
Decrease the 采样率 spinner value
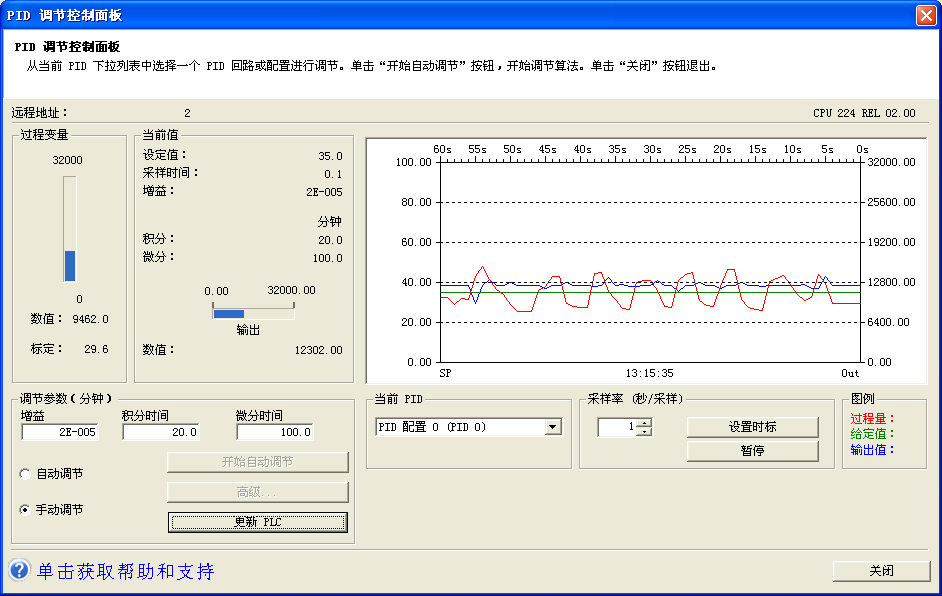pyautogui.click(x=645, y=431)
